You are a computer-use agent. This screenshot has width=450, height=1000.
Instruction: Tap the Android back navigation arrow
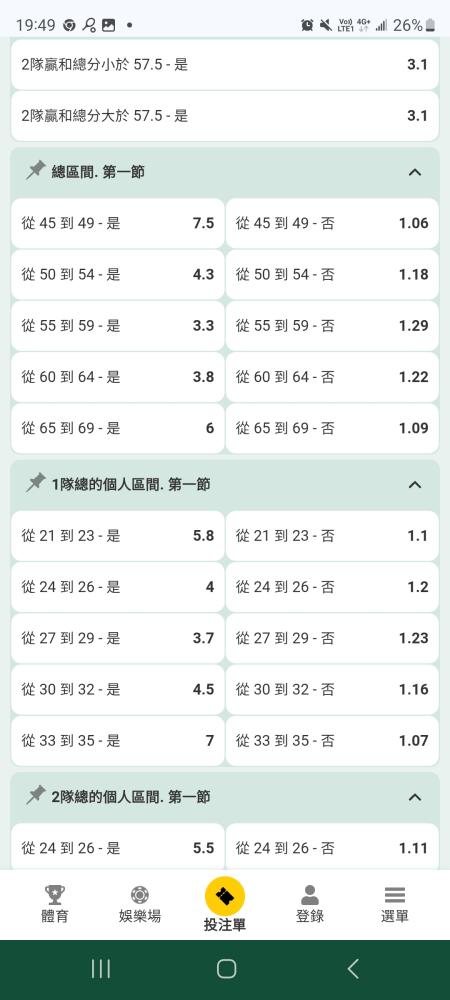353,969
